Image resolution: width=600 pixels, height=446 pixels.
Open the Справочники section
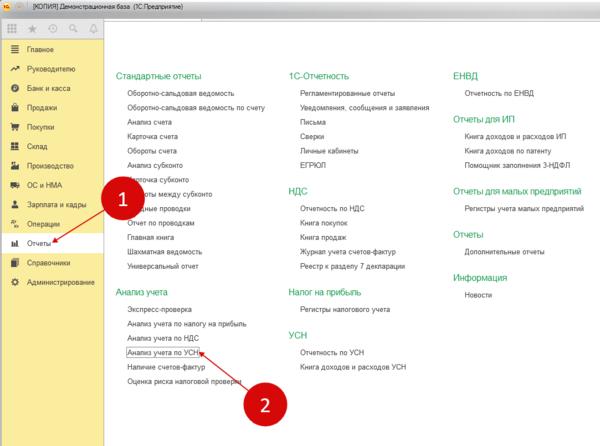[49, 263]
